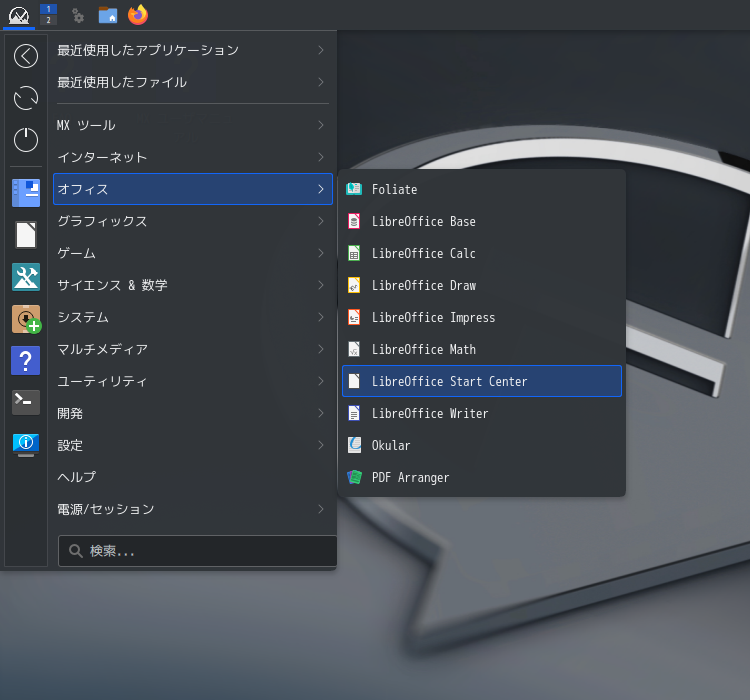Viewport: 750px width, 700px height.
Task: Click the power shutdown icon in sidebar
Action: [x=26, y=140]
